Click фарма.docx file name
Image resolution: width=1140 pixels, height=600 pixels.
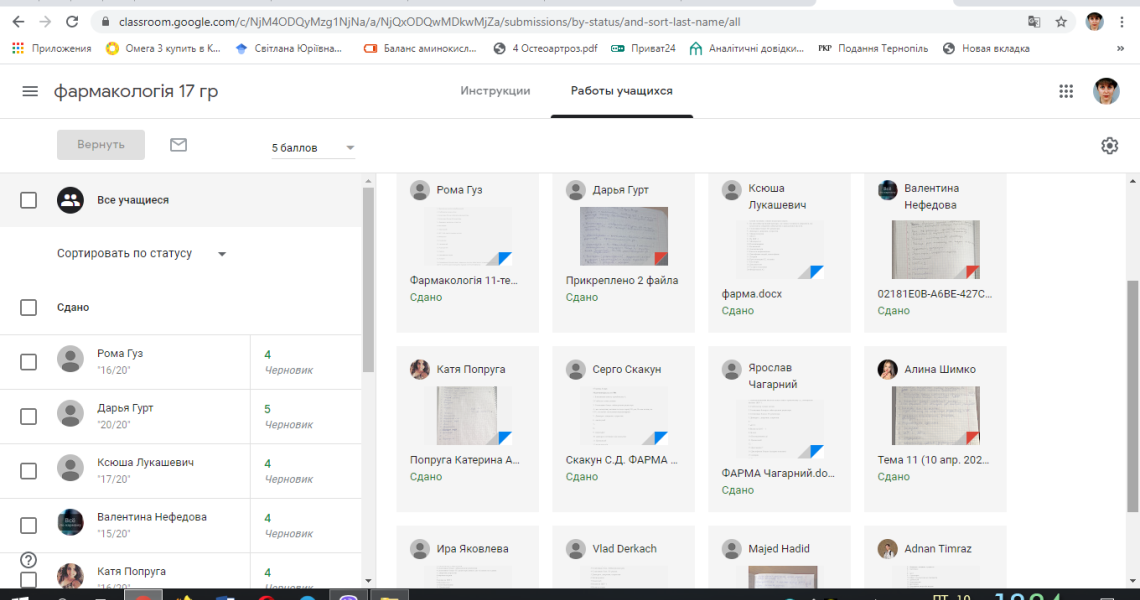[x=752, y=294]
